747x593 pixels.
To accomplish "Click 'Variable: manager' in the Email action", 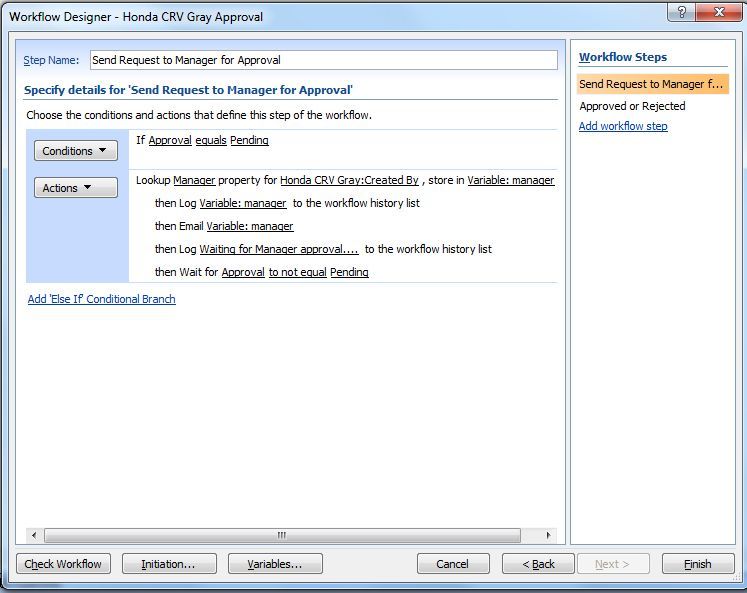I will (250, 226).
